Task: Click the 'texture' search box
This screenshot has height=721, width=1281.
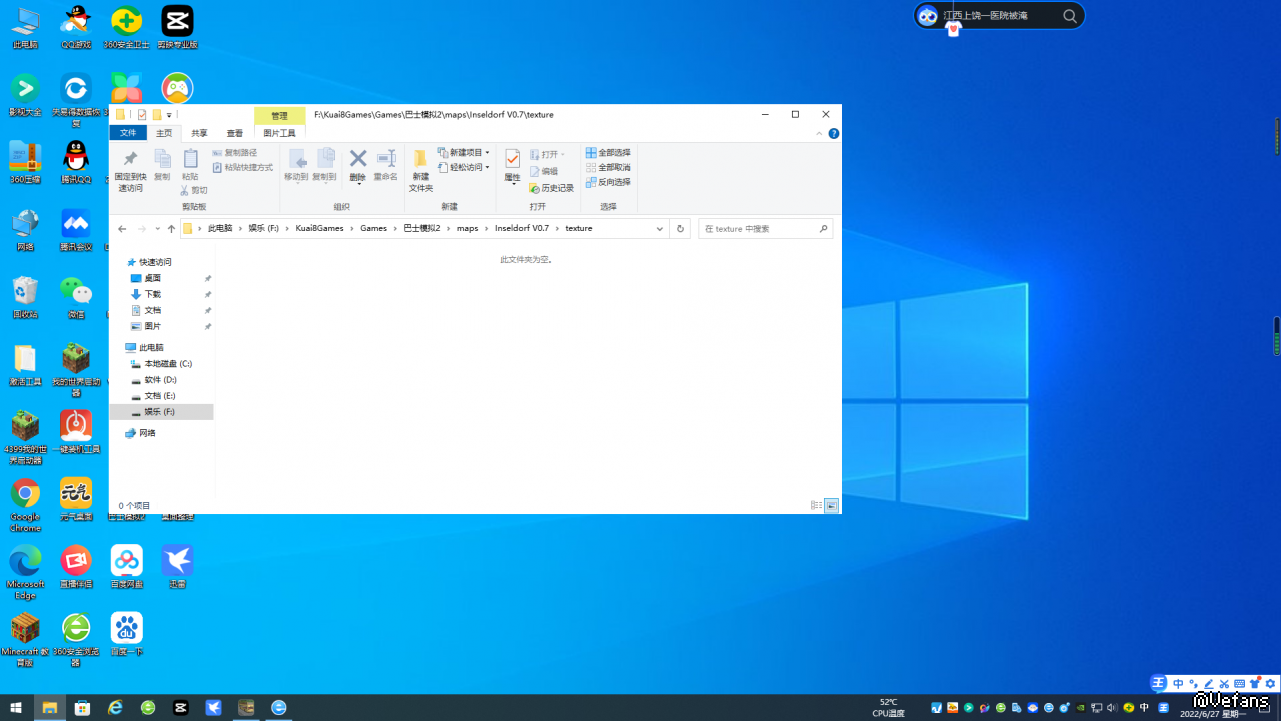Action: click(760, 229)
